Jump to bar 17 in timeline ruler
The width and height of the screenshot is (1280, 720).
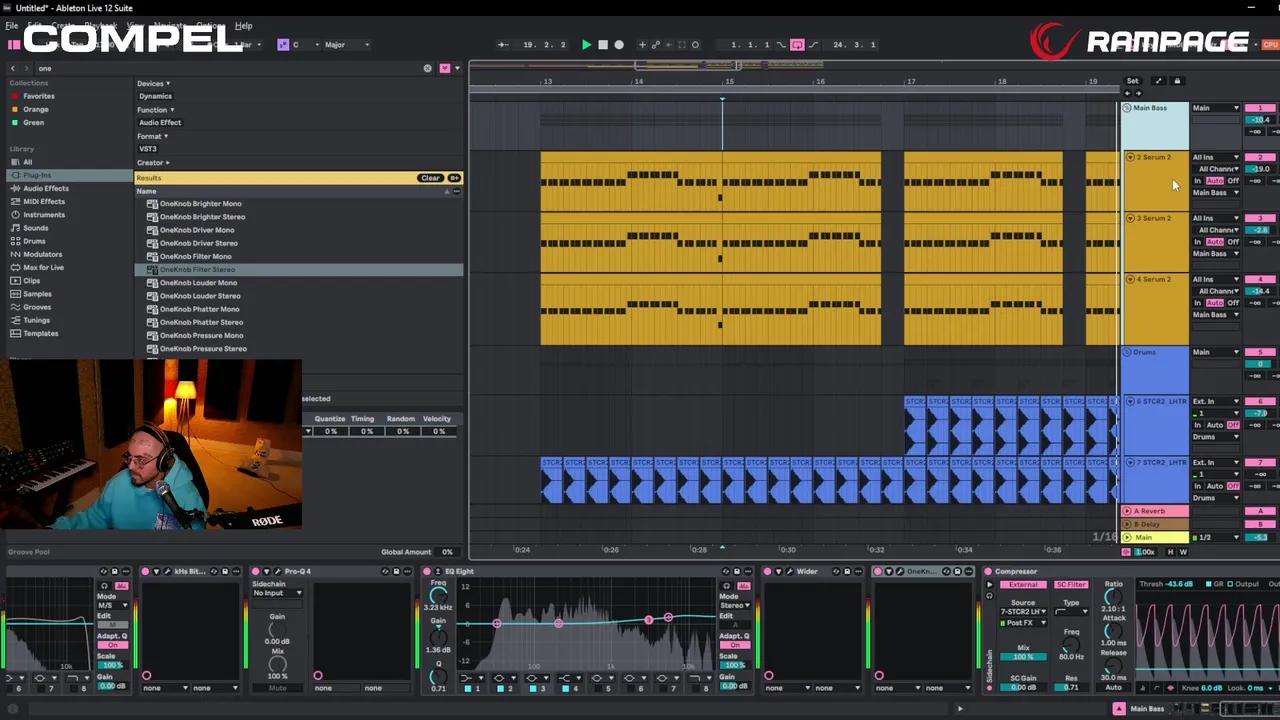click(911, 81)
